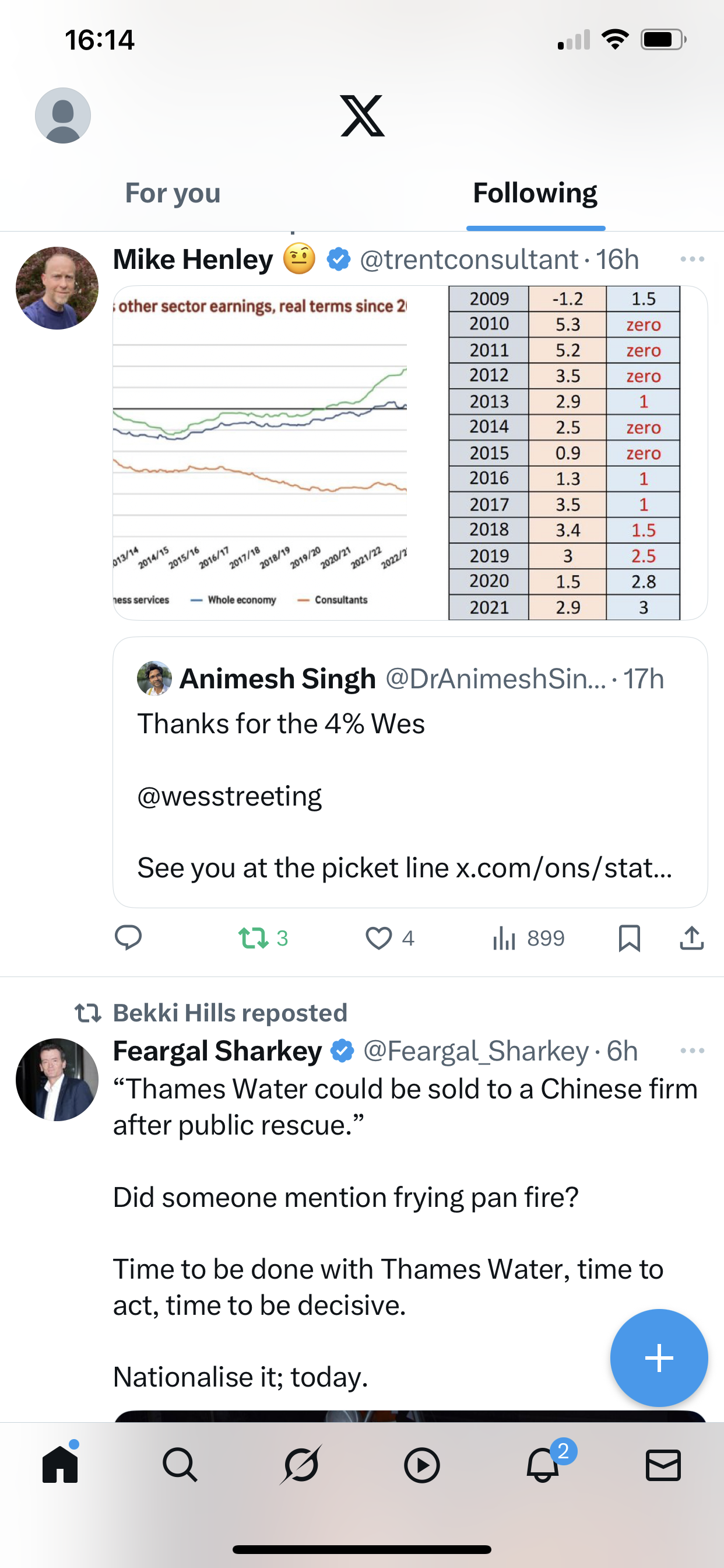Open the Search page

180,1465
